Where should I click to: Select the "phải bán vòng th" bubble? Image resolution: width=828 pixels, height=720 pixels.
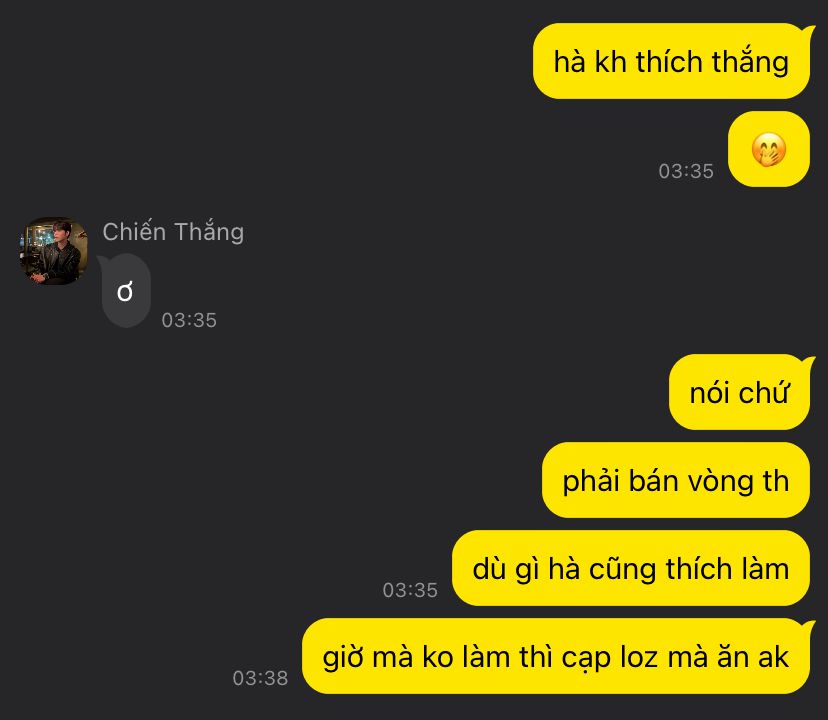click(x=676, y=480)
